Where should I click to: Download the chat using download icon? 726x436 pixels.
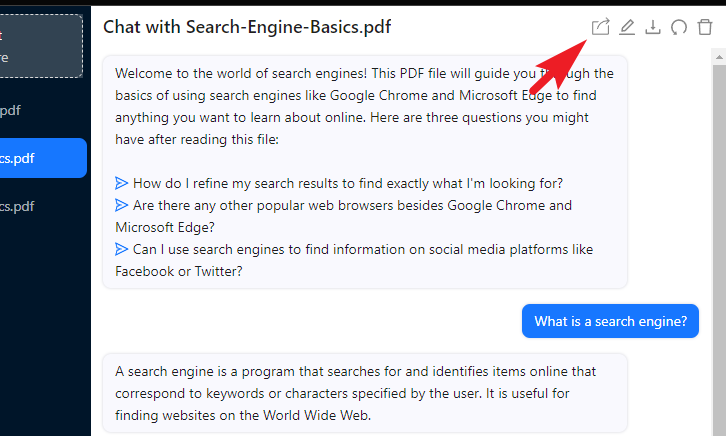click(x=653, y=27)
